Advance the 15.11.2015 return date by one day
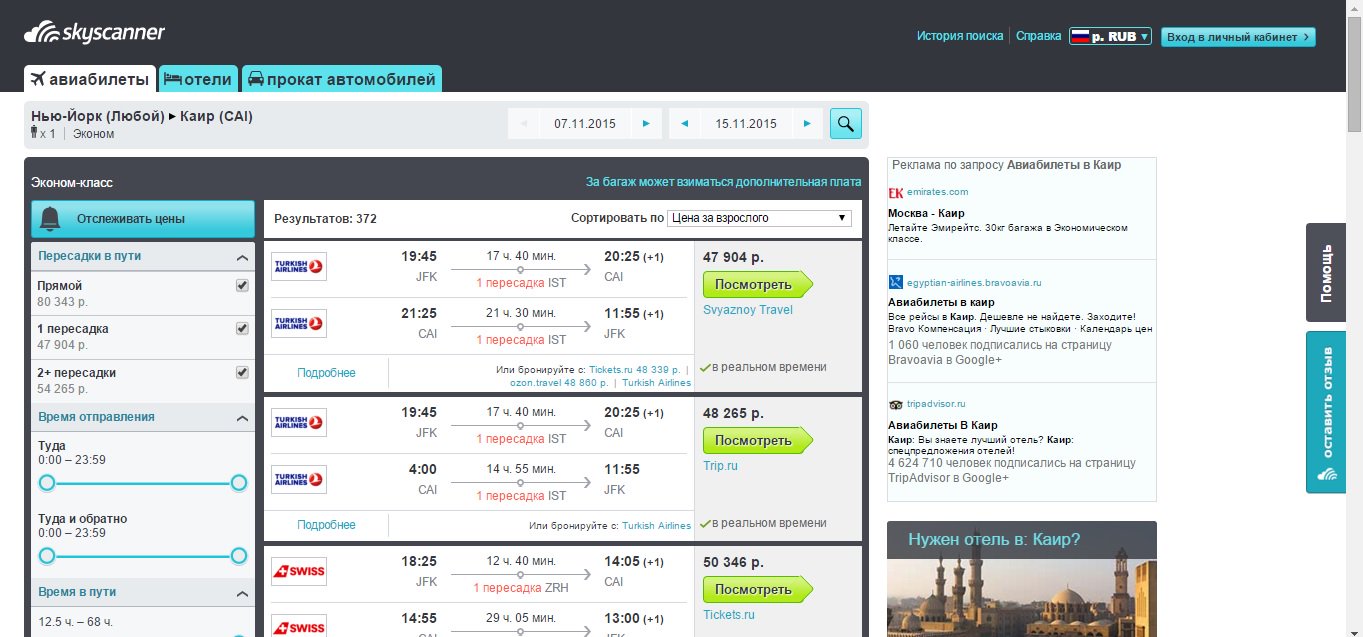 tap(807, 124)
